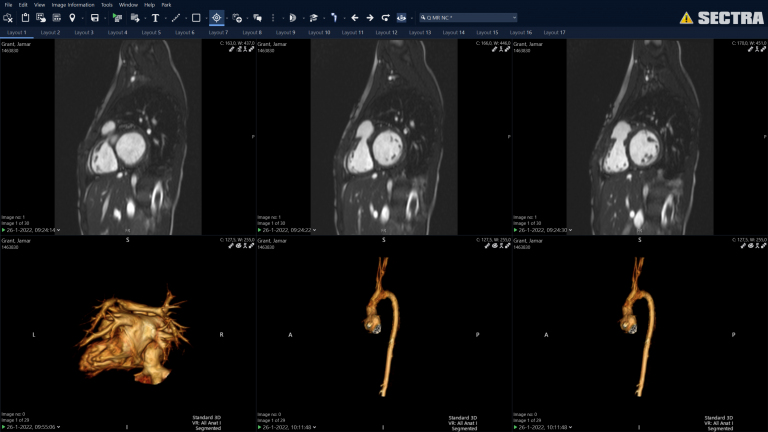Open the Image Information menu

coord(73,5)
